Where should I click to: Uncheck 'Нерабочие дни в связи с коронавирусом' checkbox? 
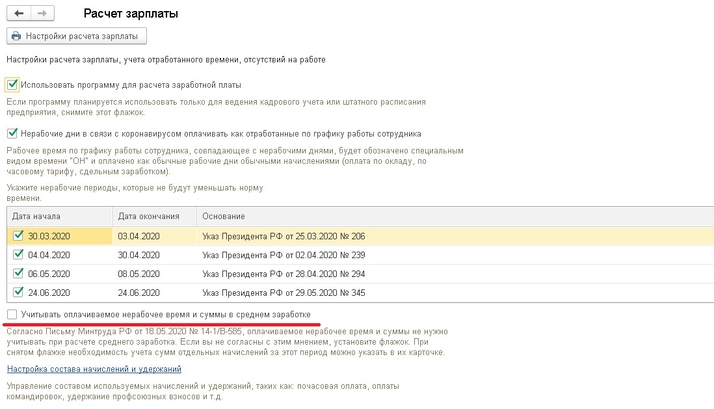point(12,133)
